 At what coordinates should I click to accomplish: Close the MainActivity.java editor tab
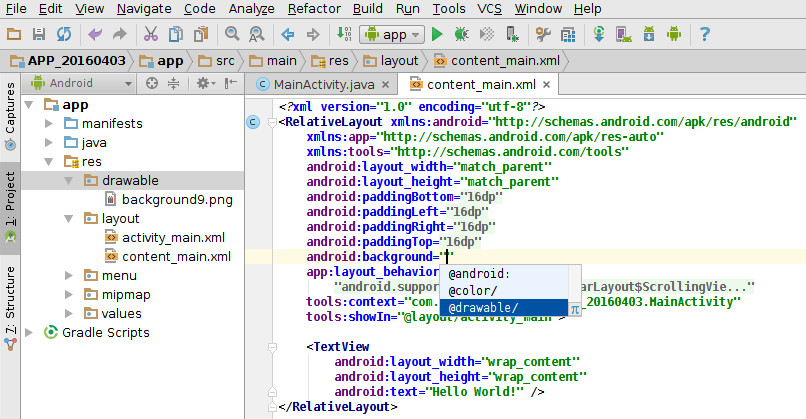(x=386, y=84)
